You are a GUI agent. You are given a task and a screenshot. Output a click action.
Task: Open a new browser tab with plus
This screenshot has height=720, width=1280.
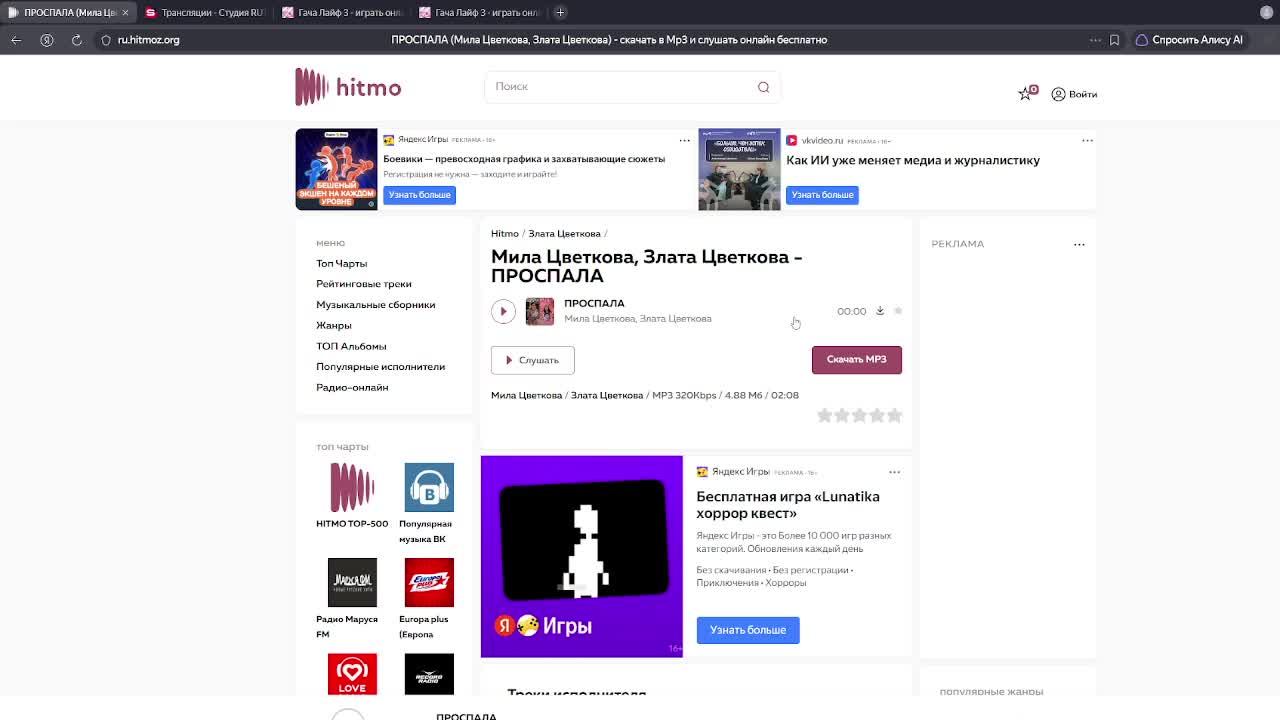click(x=560, y=12)
